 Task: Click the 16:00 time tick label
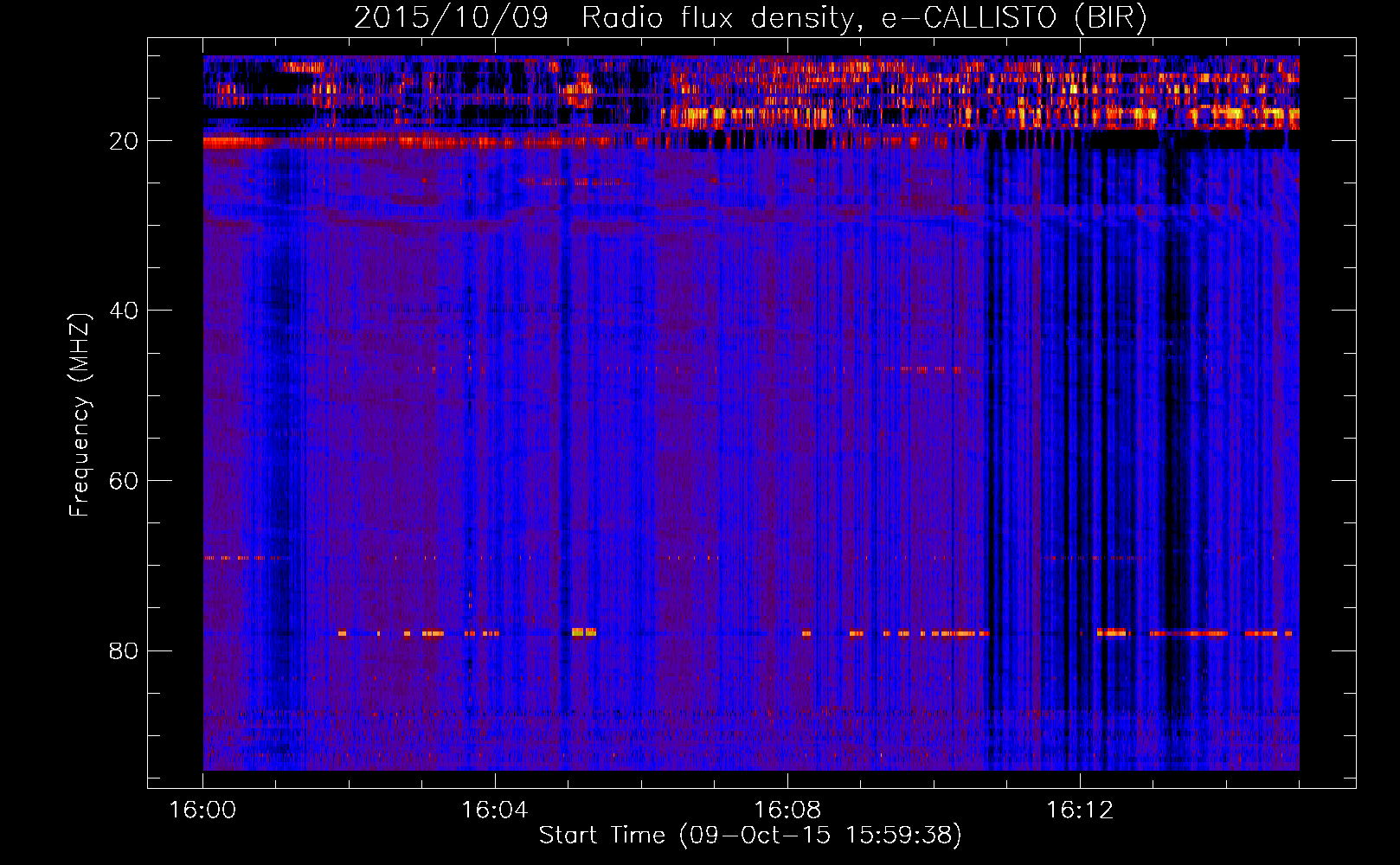202,810
